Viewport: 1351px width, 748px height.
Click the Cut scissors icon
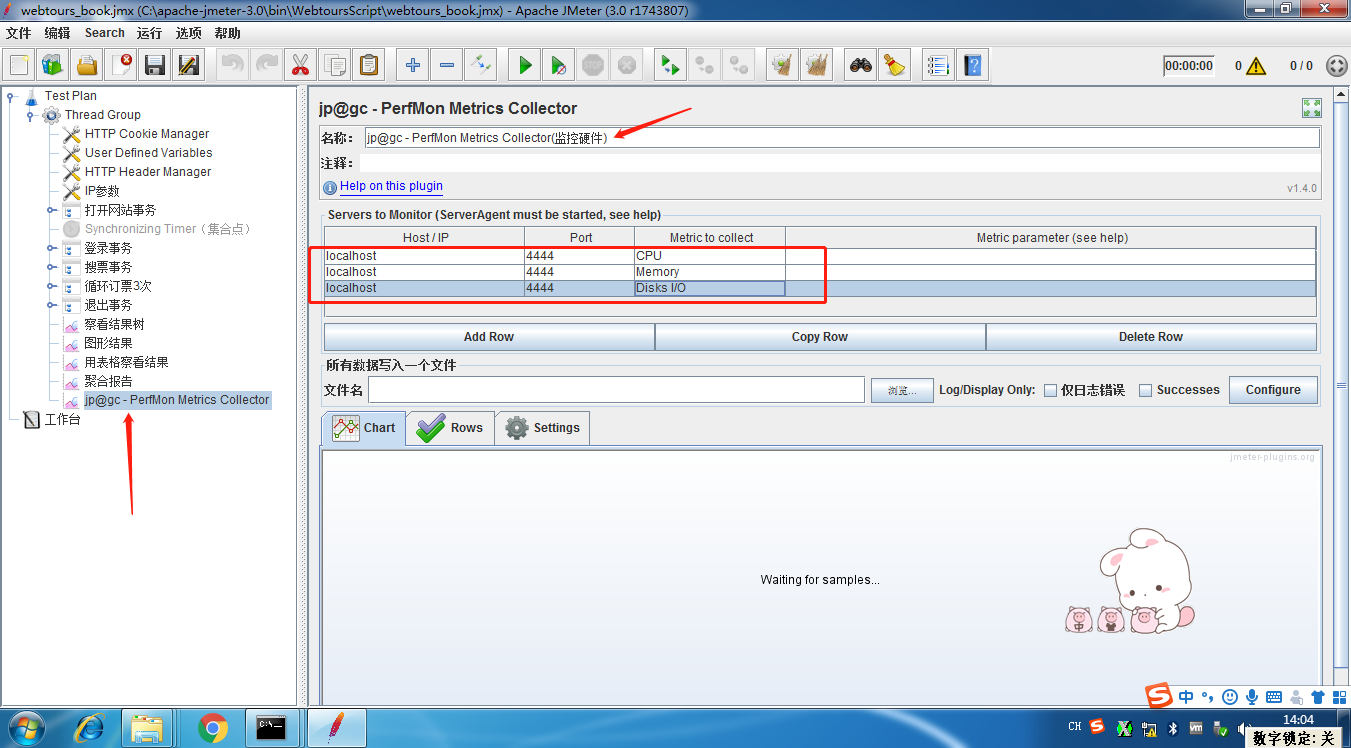pos(299,66)
